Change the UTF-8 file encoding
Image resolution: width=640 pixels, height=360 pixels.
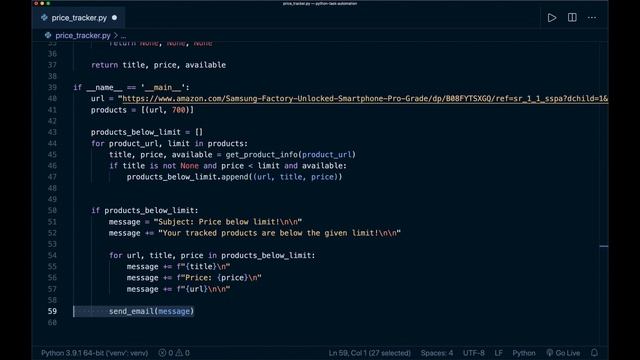tap(473, 353)
